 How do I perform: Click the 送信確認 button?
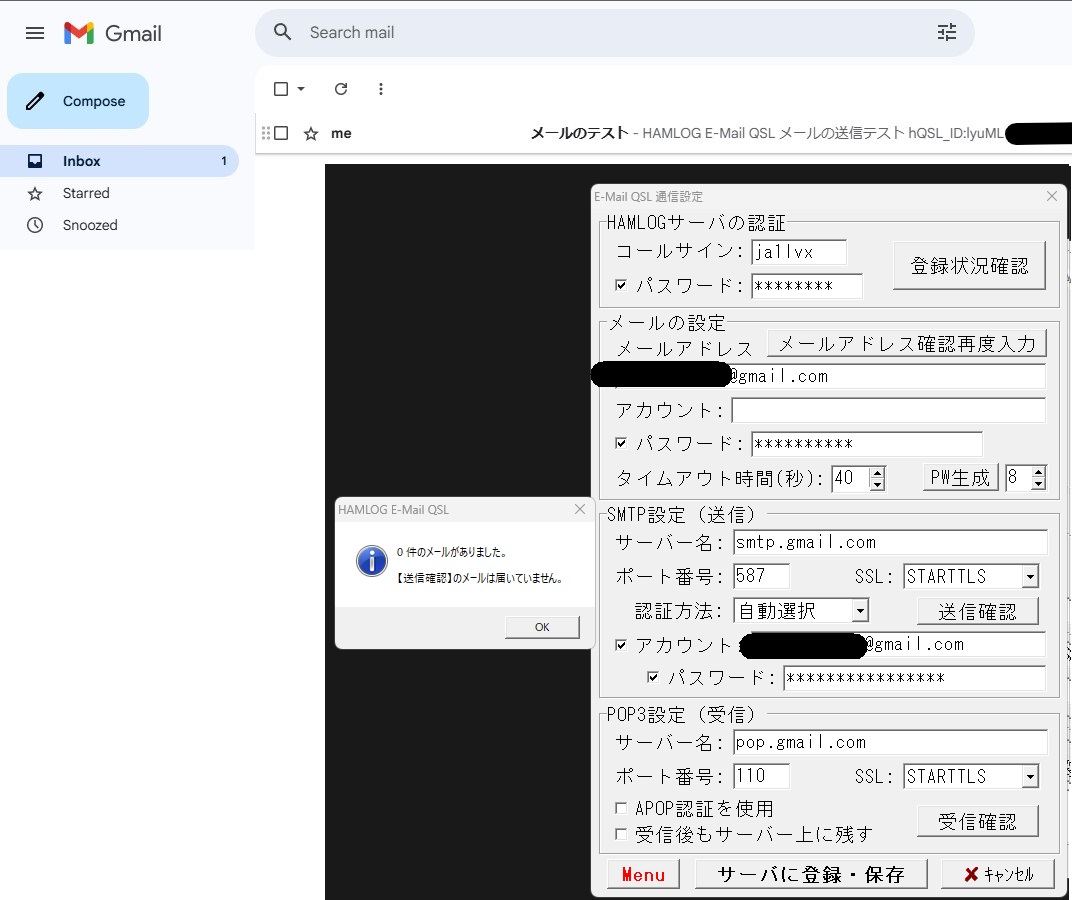click(977, 611)
